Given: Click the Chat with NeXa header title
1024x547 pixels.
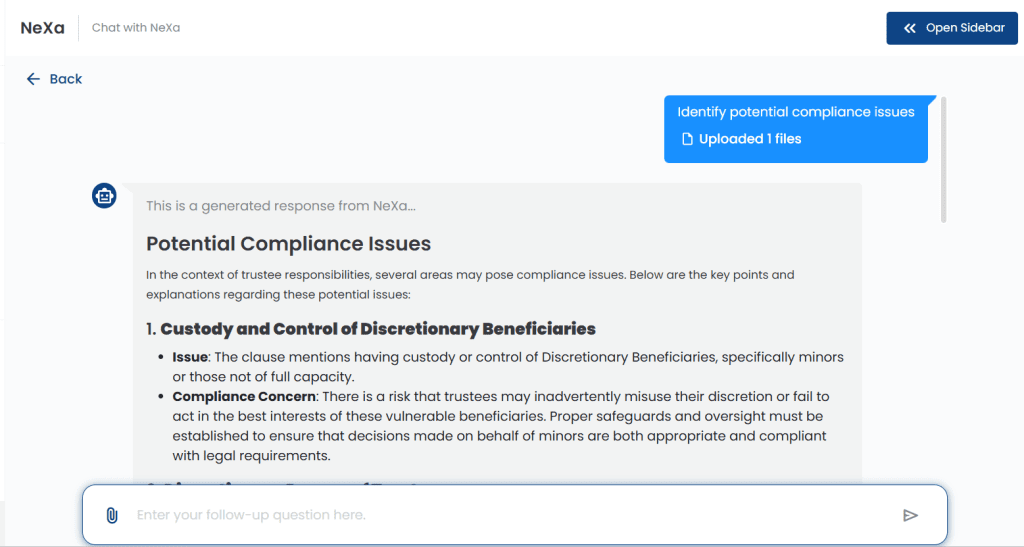Looking at the screenshot, I should [x=136, y=28].
